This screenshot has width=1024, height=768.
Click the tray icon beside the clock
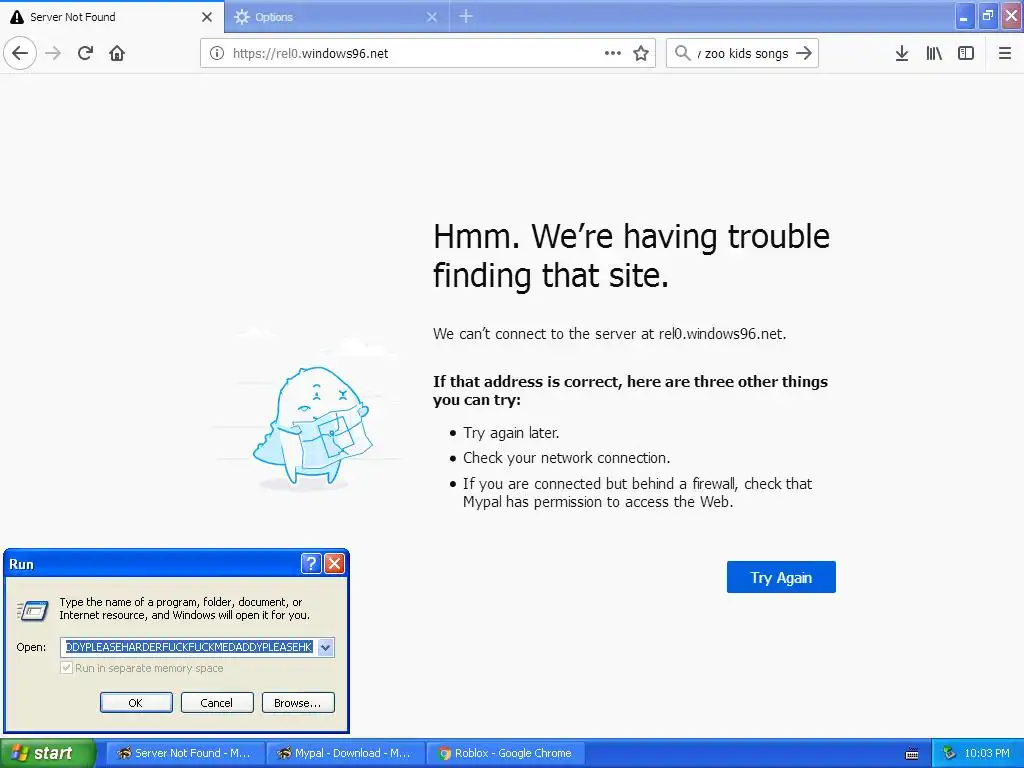click(949, 754)
